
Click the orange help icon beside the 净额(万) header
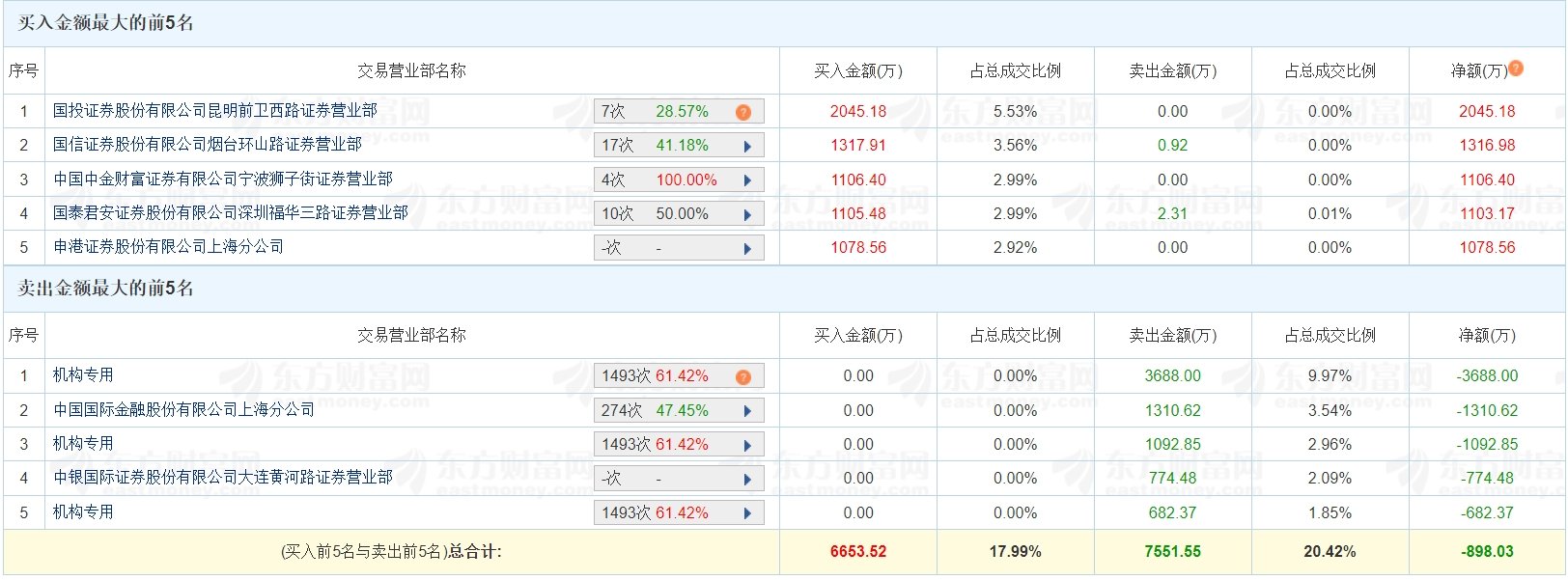pos(1516,69)
